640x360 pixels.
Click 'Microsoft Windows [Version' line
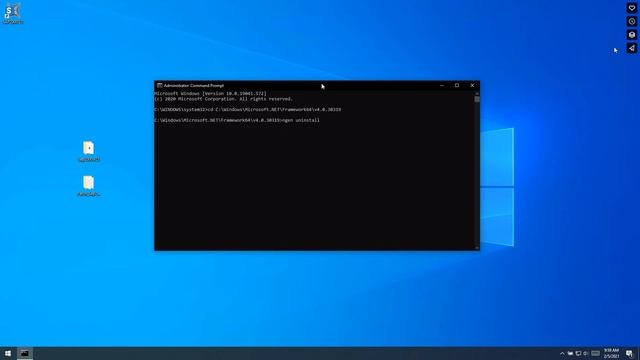210,93
